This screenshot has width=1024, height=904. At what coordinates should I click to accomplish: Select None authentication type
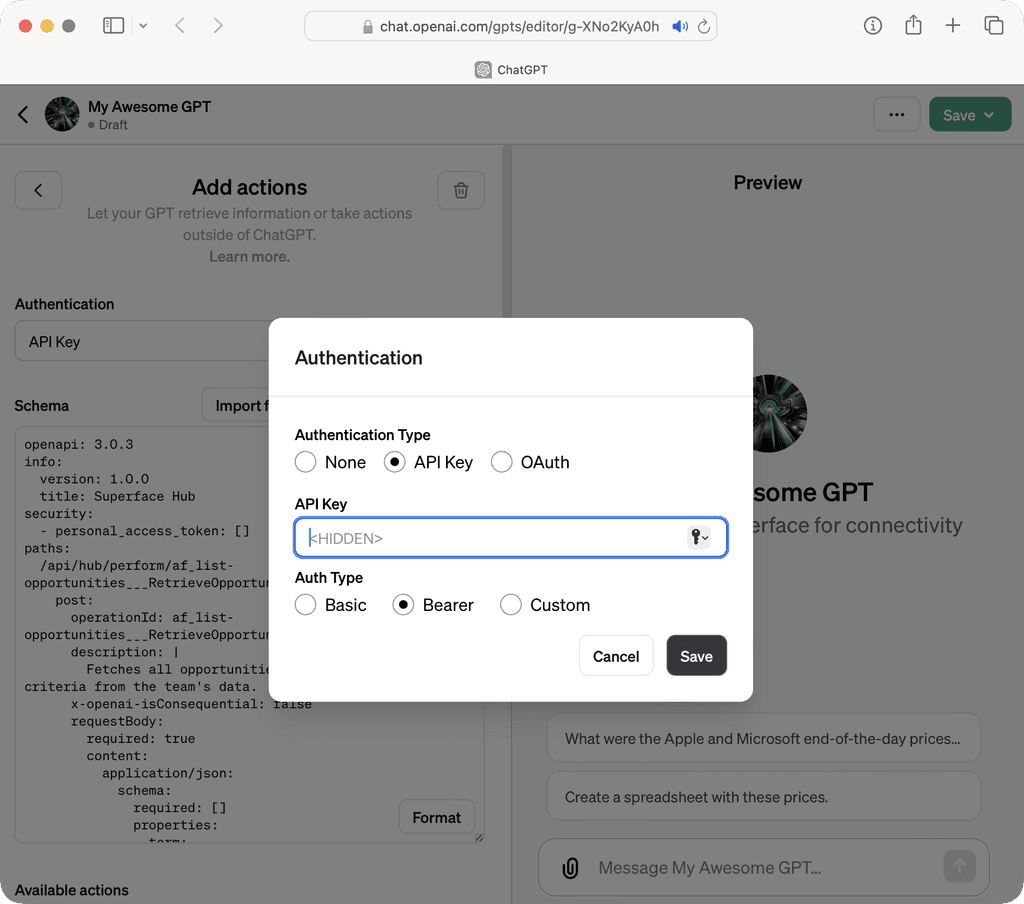[x=306, y=462]
